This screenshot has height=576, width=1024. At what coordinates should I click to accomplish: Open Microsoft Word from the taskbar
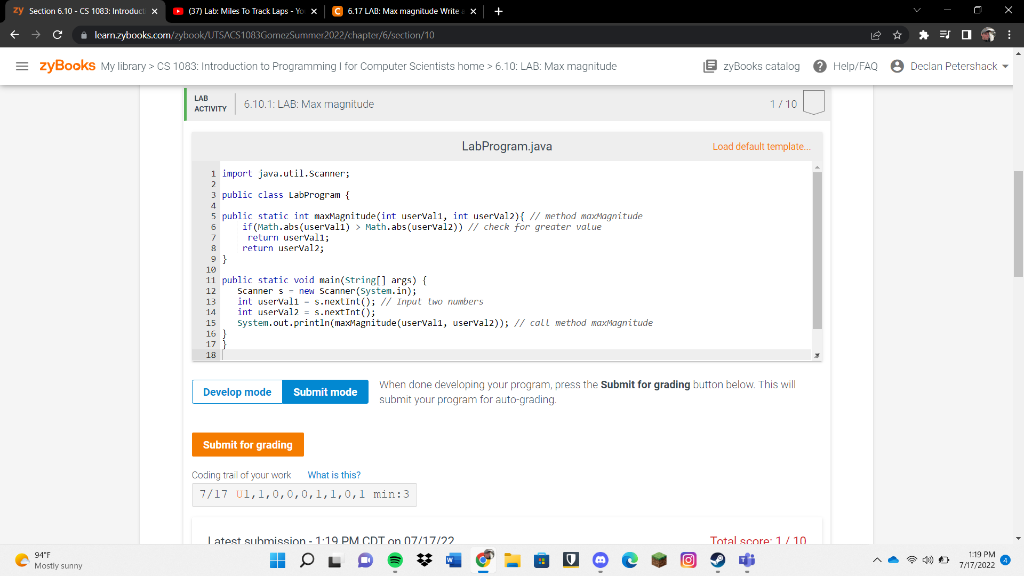pos(454,560)
